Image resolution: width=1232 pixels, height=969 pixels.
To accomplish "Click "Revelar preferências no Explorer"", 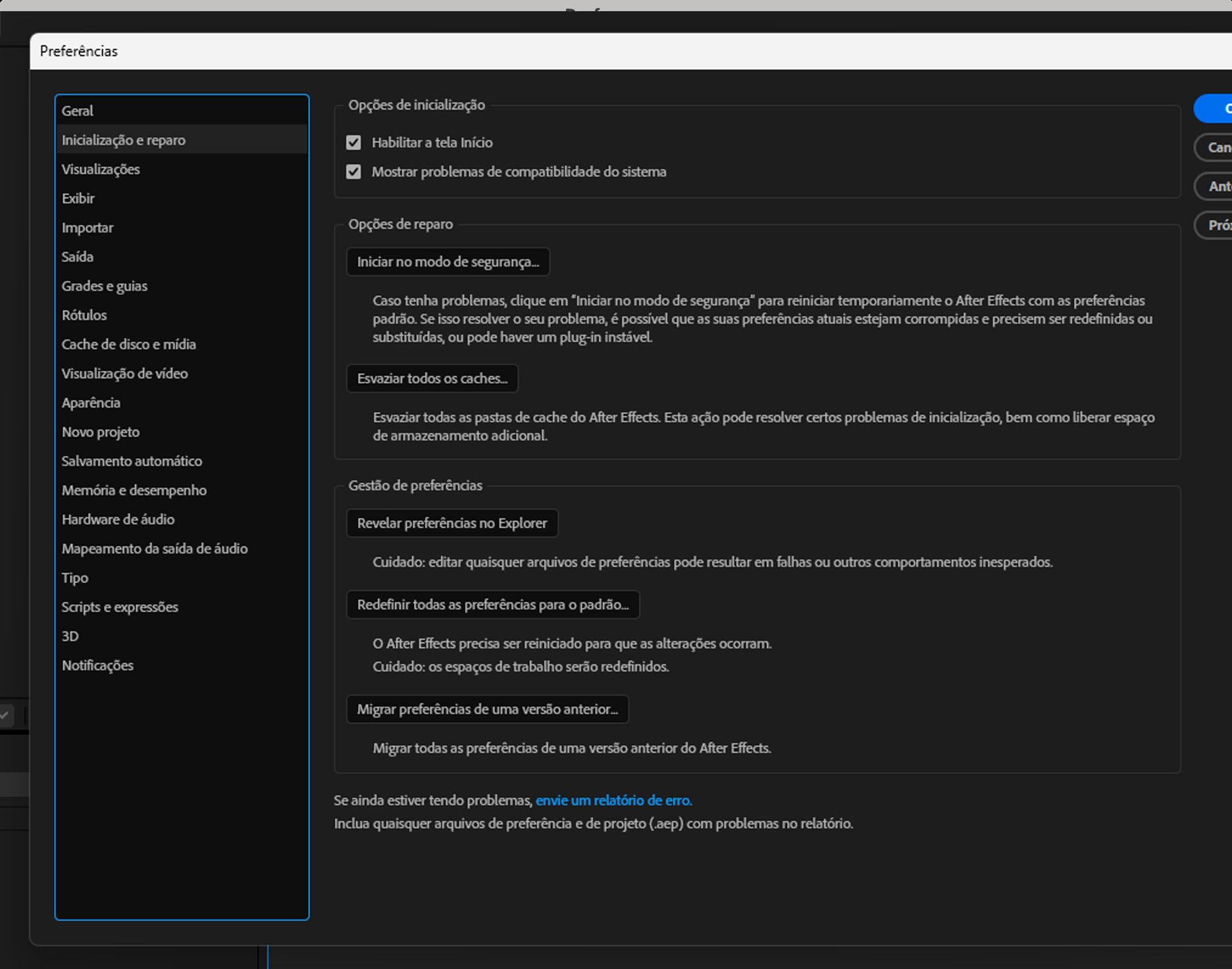I will coord(452,523).
